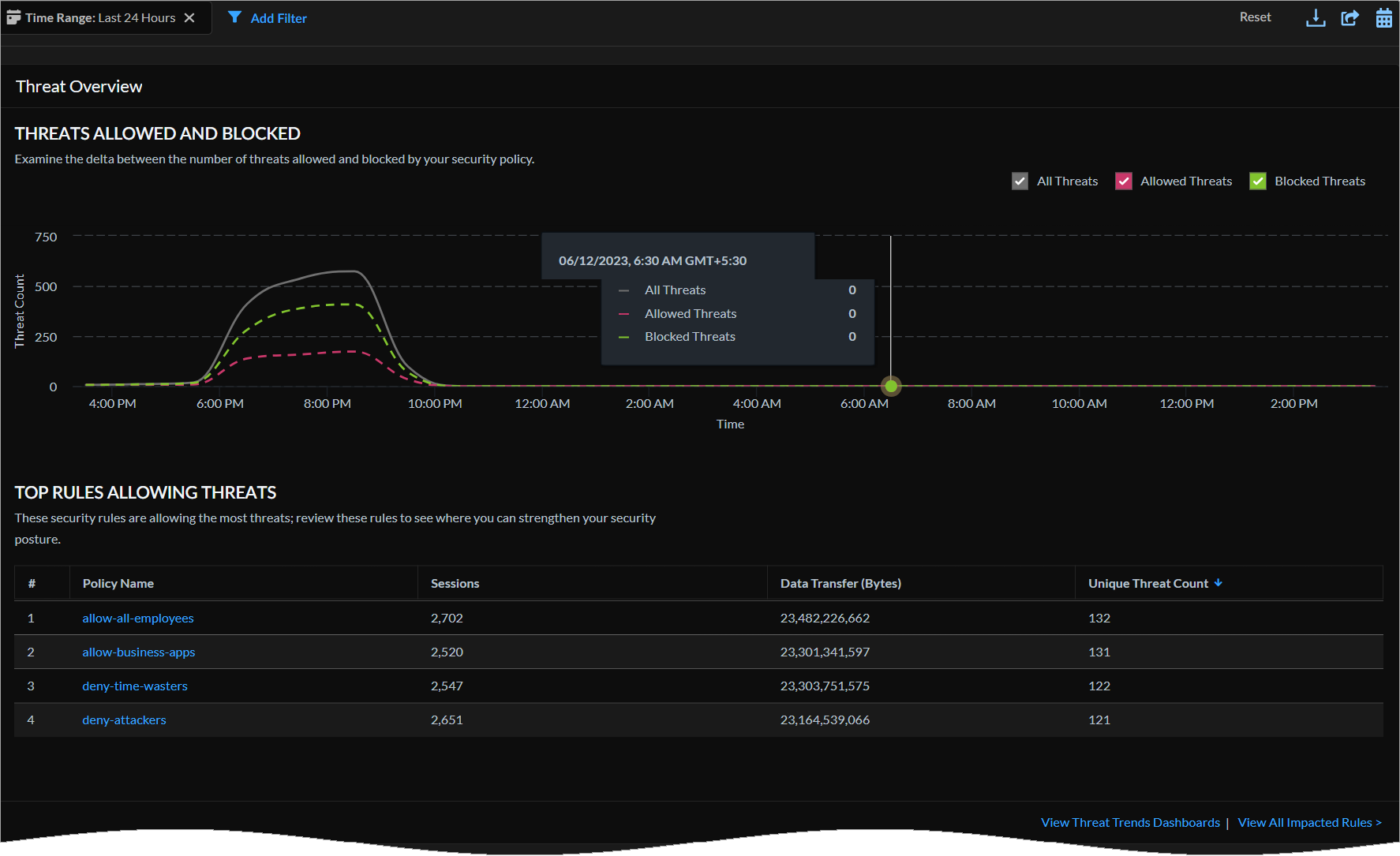Screen dimensions: 1400x856
Task: Open the allow-all-employees policy link
Action: pyautogui.click(x=138, y=619)
